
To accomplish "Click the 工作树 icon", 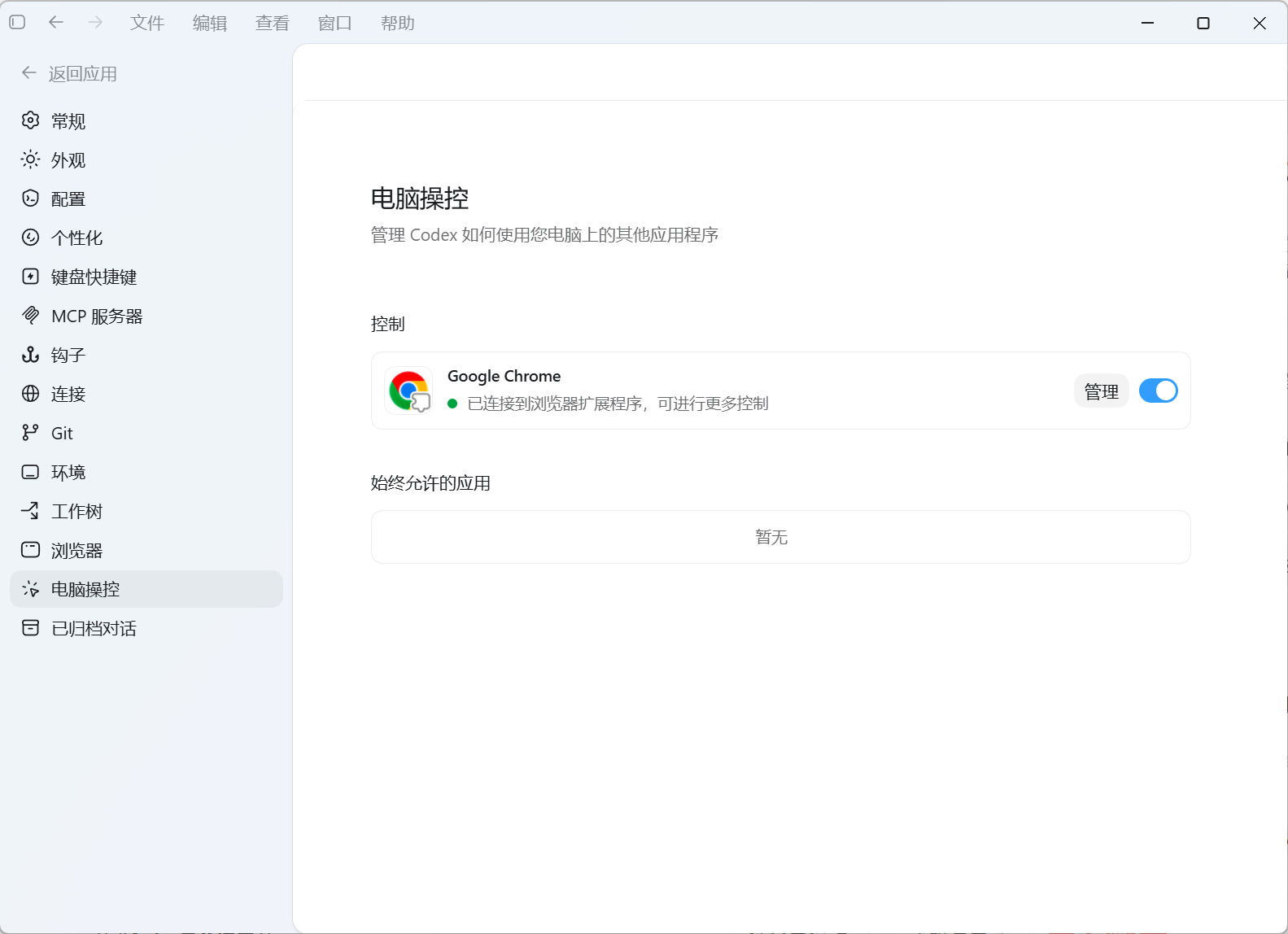I will click(30, 511).
